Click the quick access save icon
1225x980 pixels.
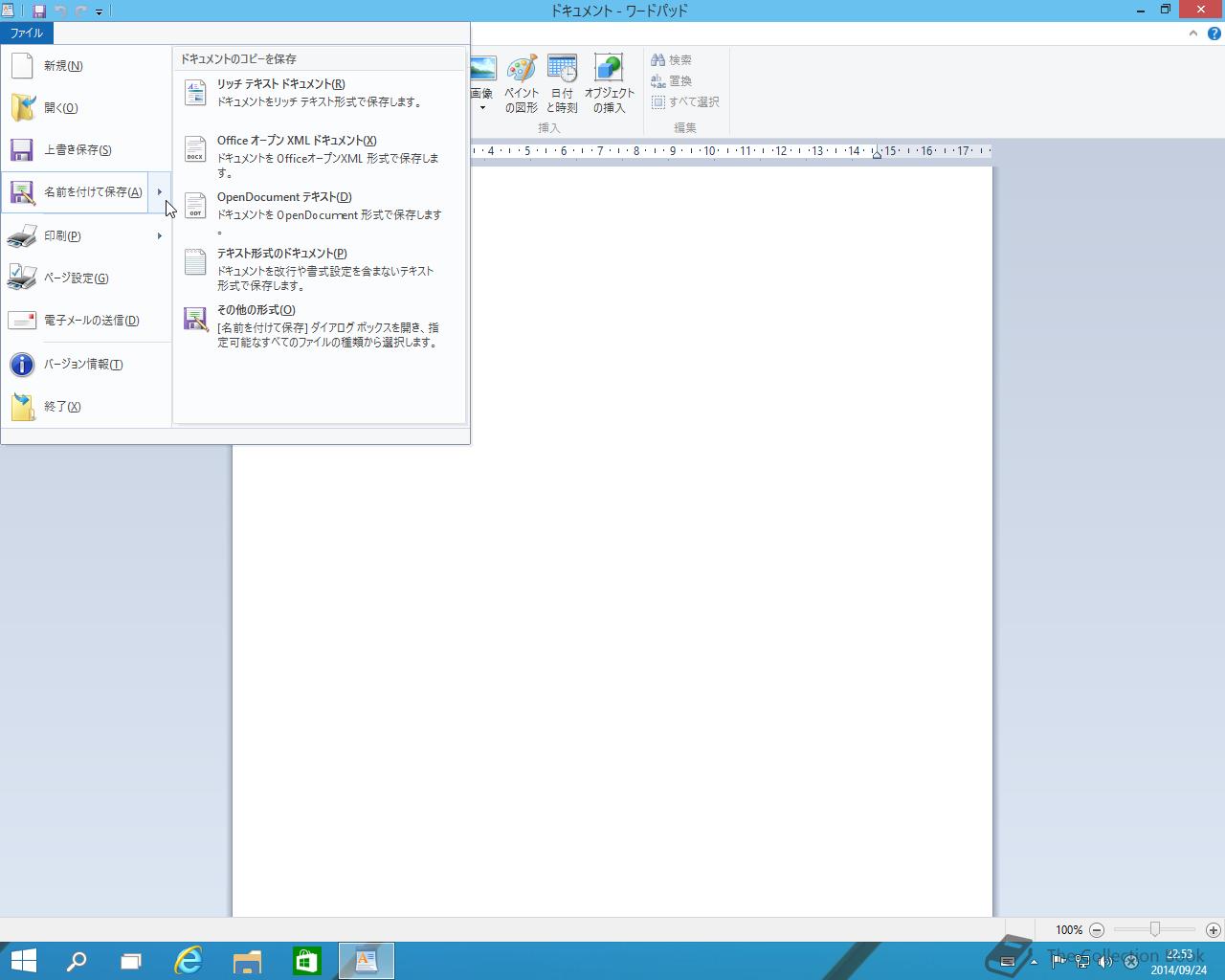pos(39,11)
